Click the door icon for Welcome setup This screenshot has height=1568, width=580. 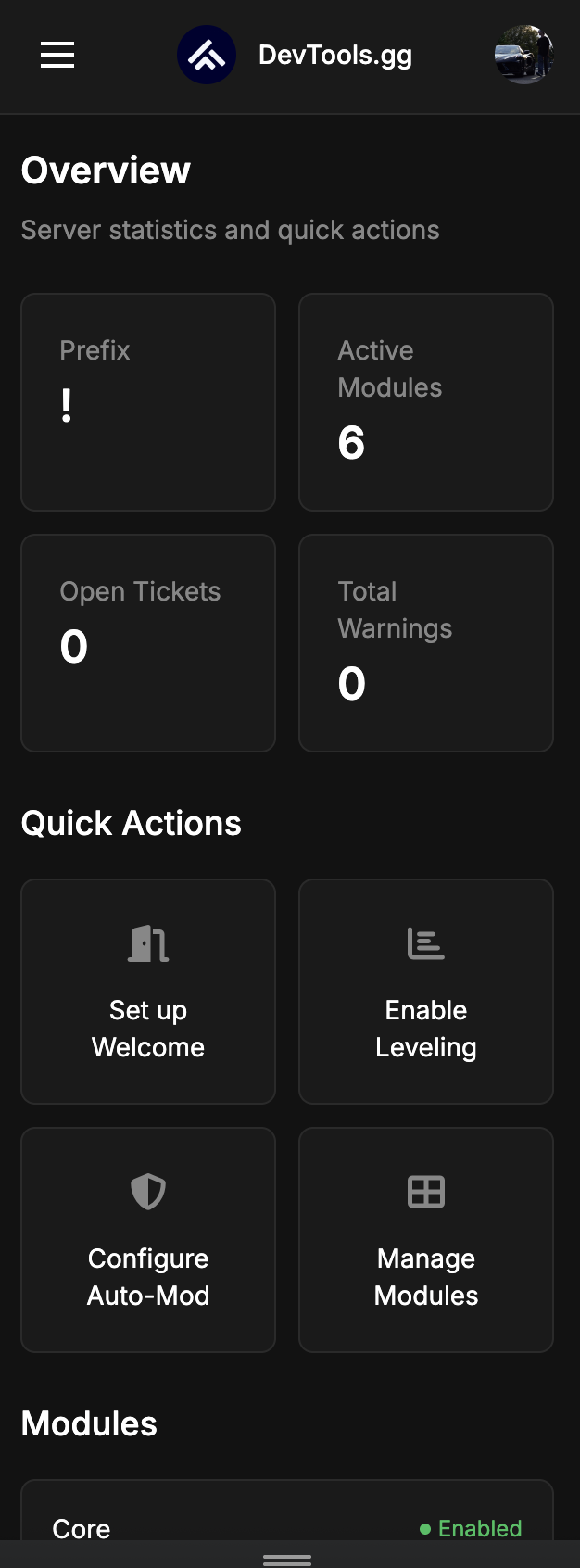(148, 943)
